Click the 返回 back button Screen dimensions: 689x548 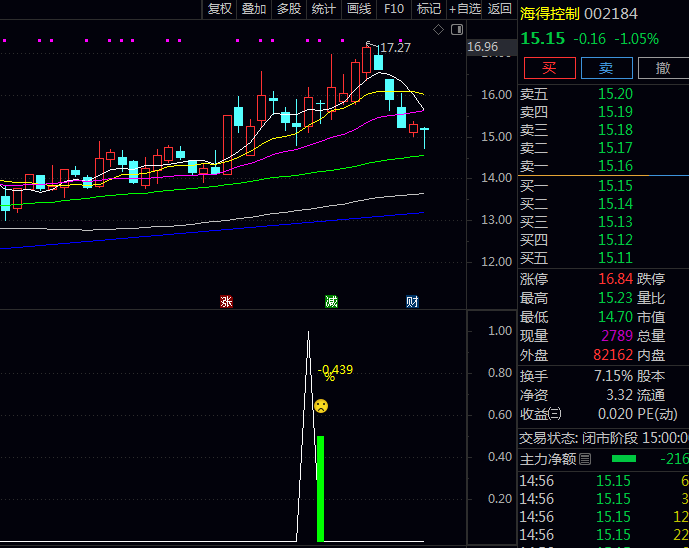click(x=500, y=9)
